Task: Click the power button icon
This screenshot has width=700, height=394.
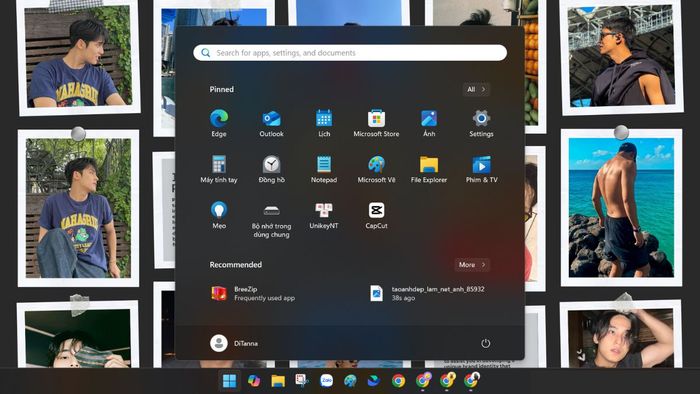Action: pyautogui.click(x=485, y=343)
